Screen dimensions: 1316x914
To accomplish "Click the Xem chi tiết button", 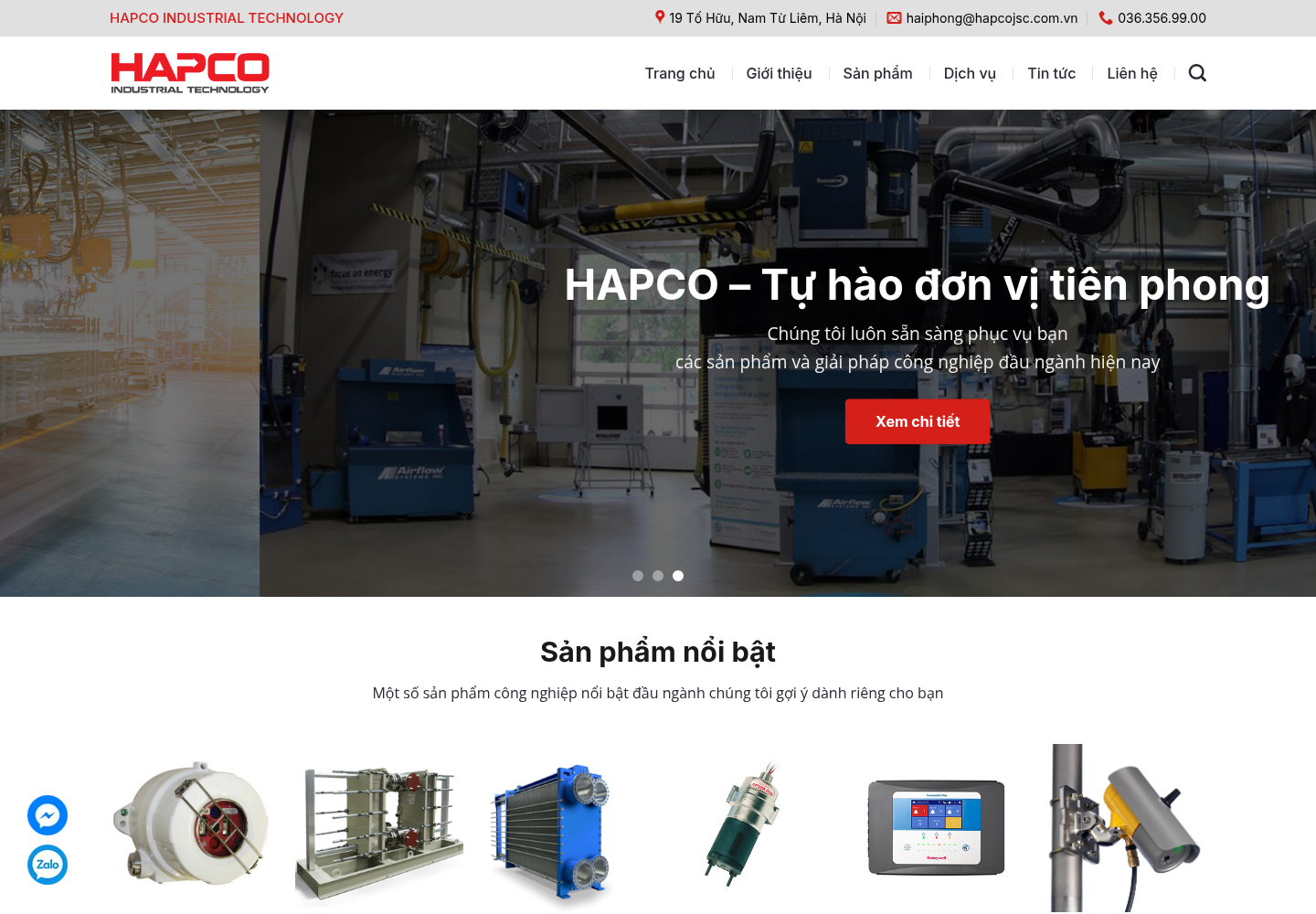I will click(x=918, y=421).
